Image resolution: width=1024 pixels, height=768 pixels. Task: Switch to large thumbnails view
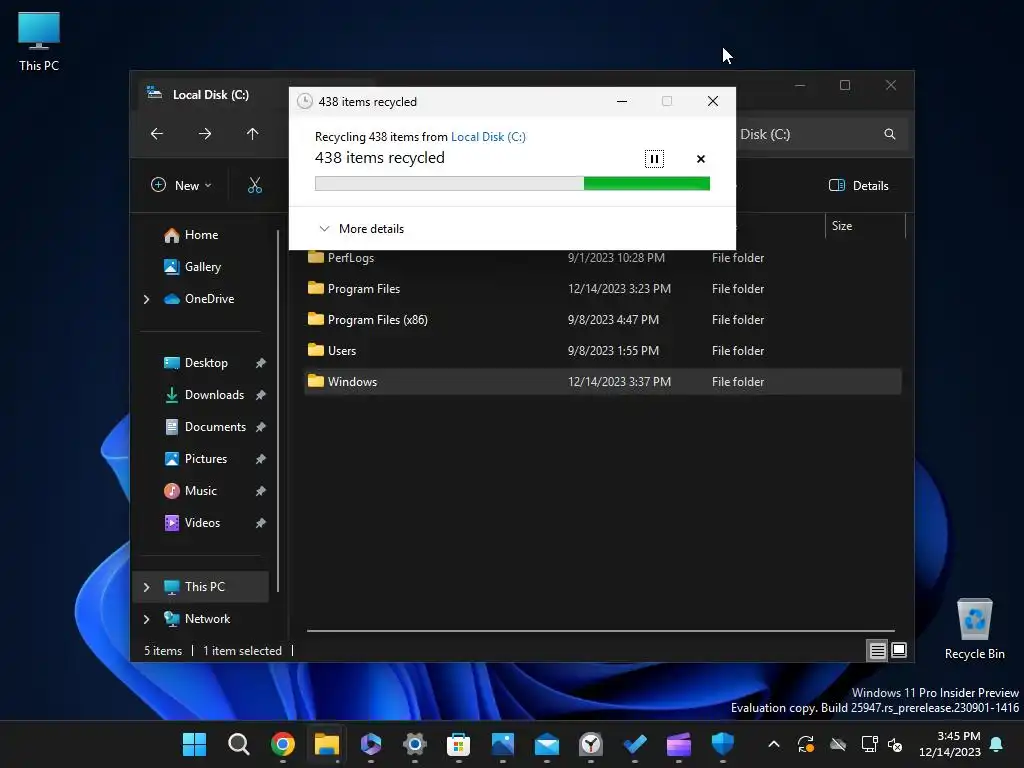[899, 650]
